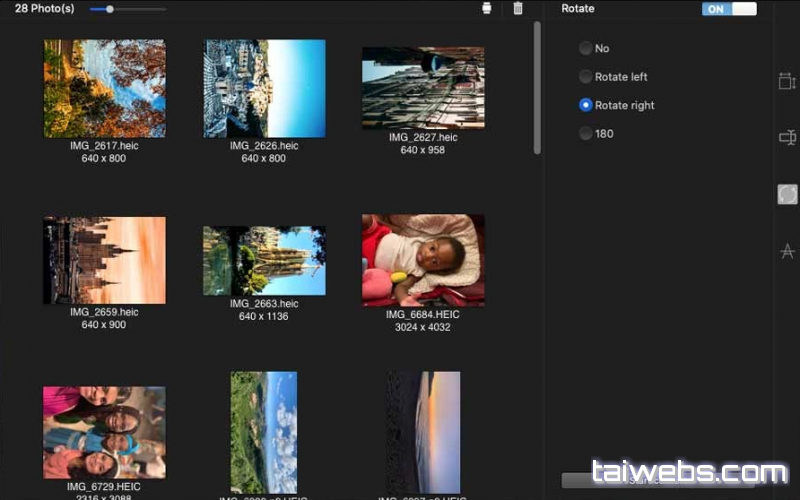Viewport: 800px width, 500px height.
Task: Select the IMG_2626.heic thumbnail
Action: click(264, 88)
